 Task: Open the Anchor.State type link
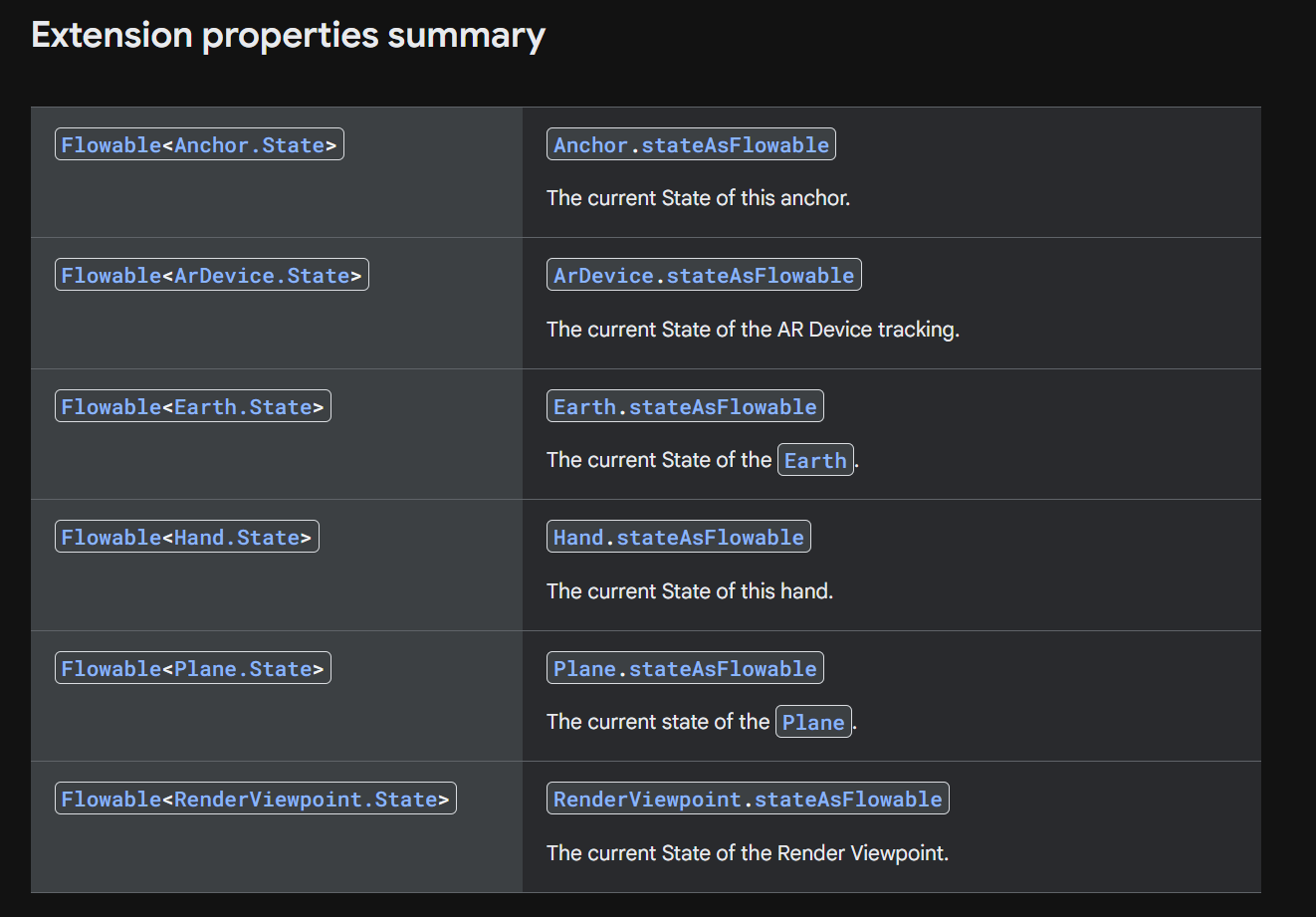249,145
